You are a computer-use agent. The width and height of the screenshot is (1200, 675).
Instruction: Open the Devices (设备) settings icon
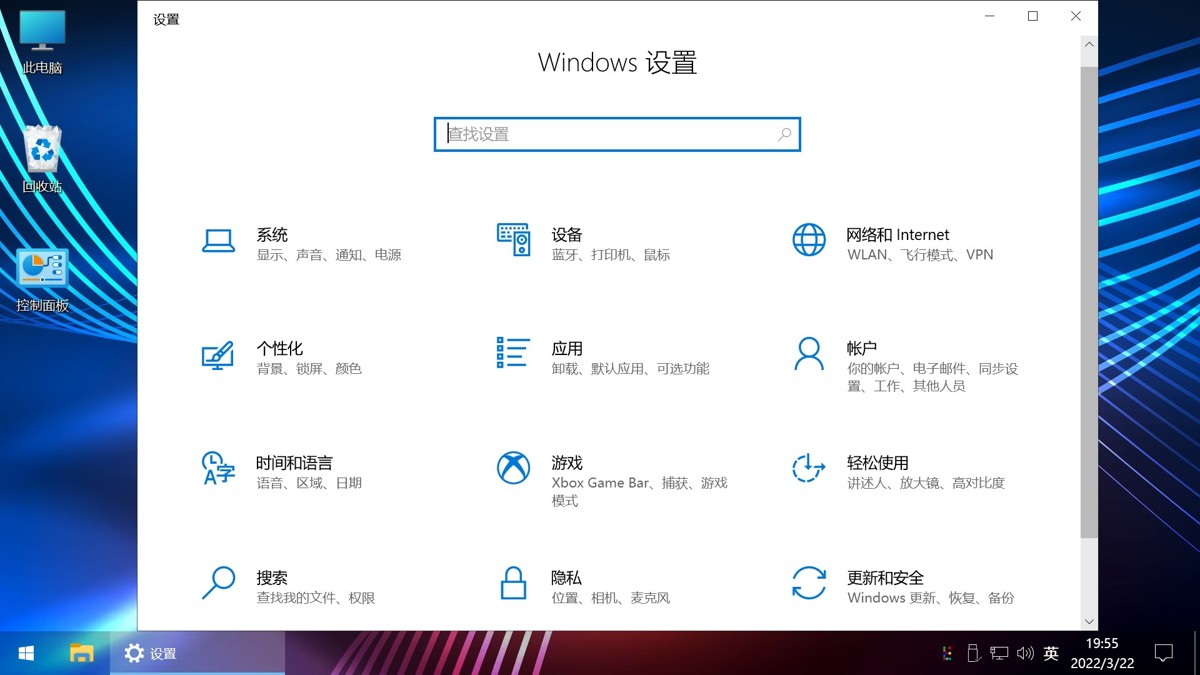coord(513,240)
